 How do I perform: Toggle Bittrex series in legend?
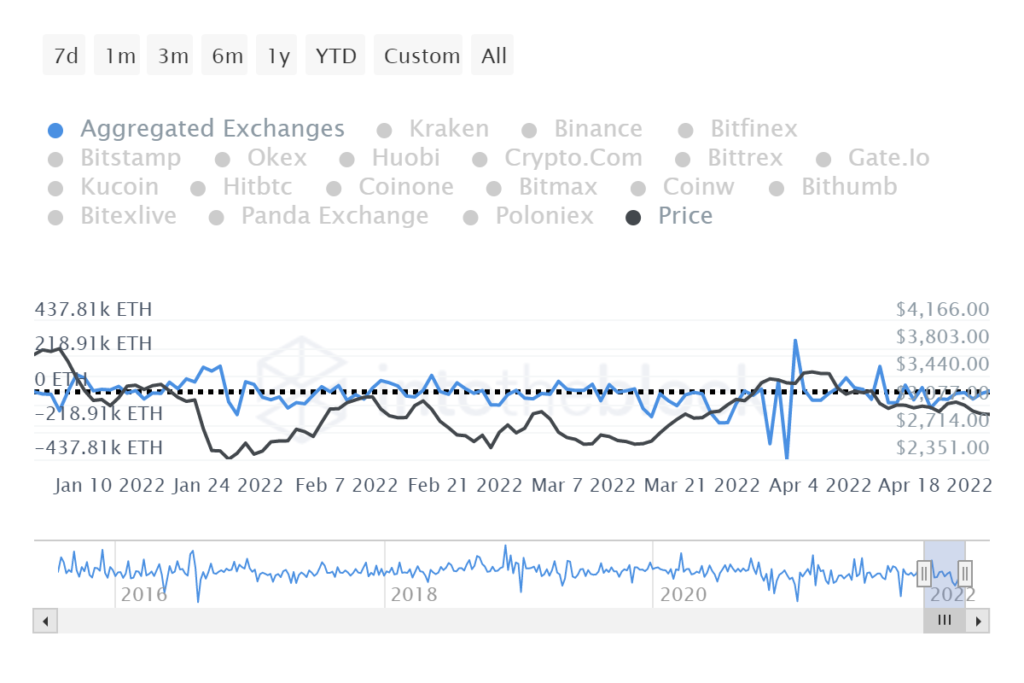729,157
